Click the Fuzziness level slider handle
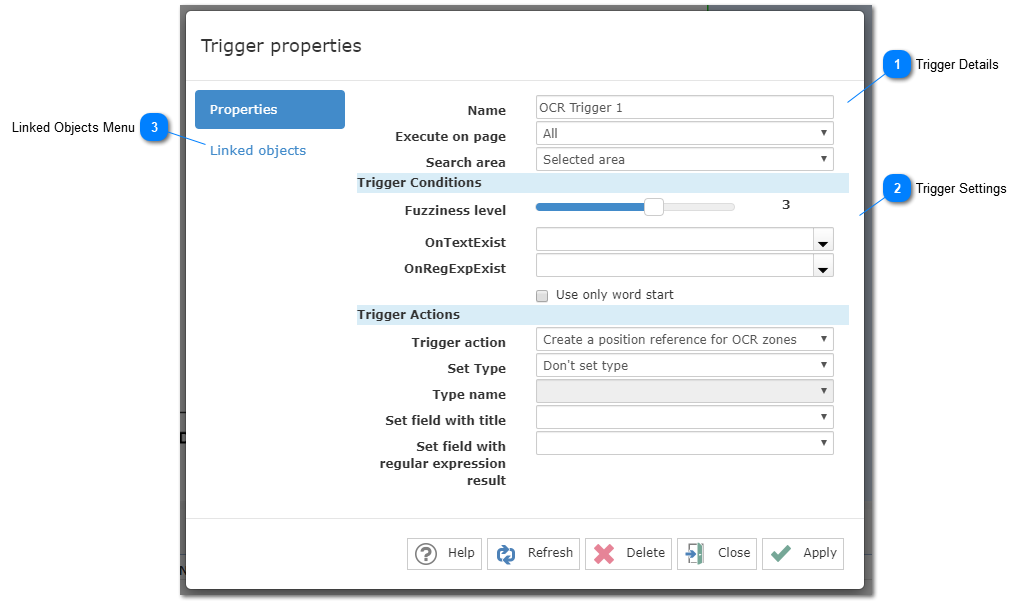 tap(654, 207)
